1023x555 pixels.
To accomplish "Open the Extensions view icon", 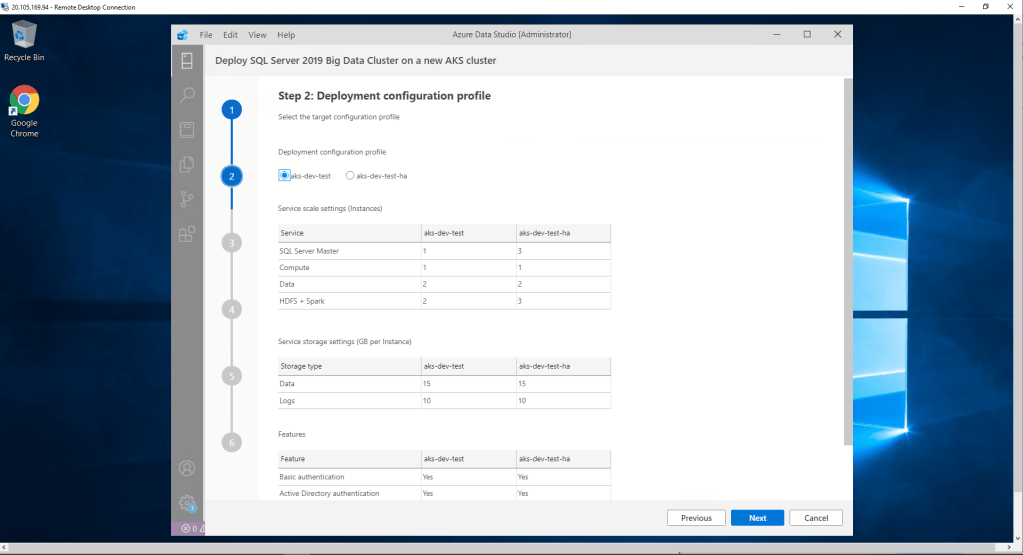I will [x=186, y=234].
